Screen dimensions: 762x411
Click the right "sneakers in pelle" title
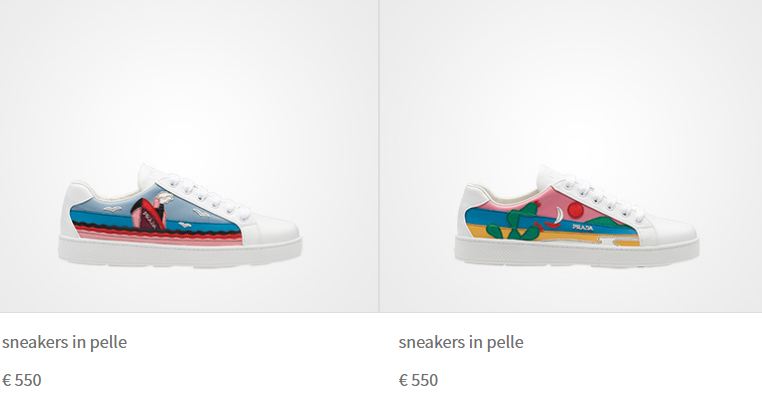coord(461,342)
